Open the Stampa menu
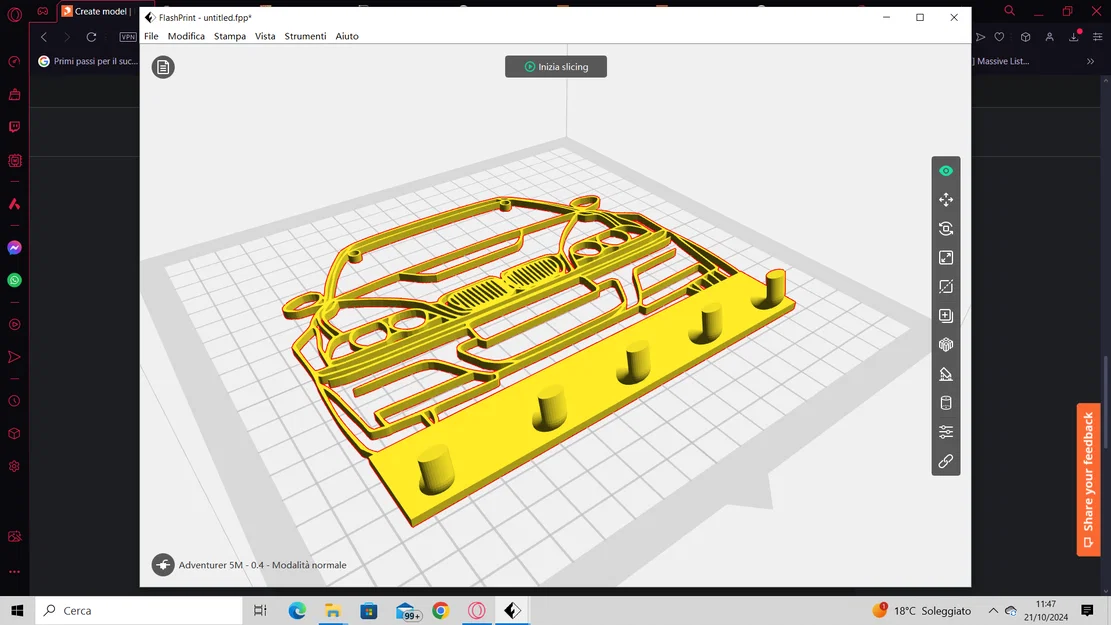The image size is (1111, 625). (x=229, y=36)
